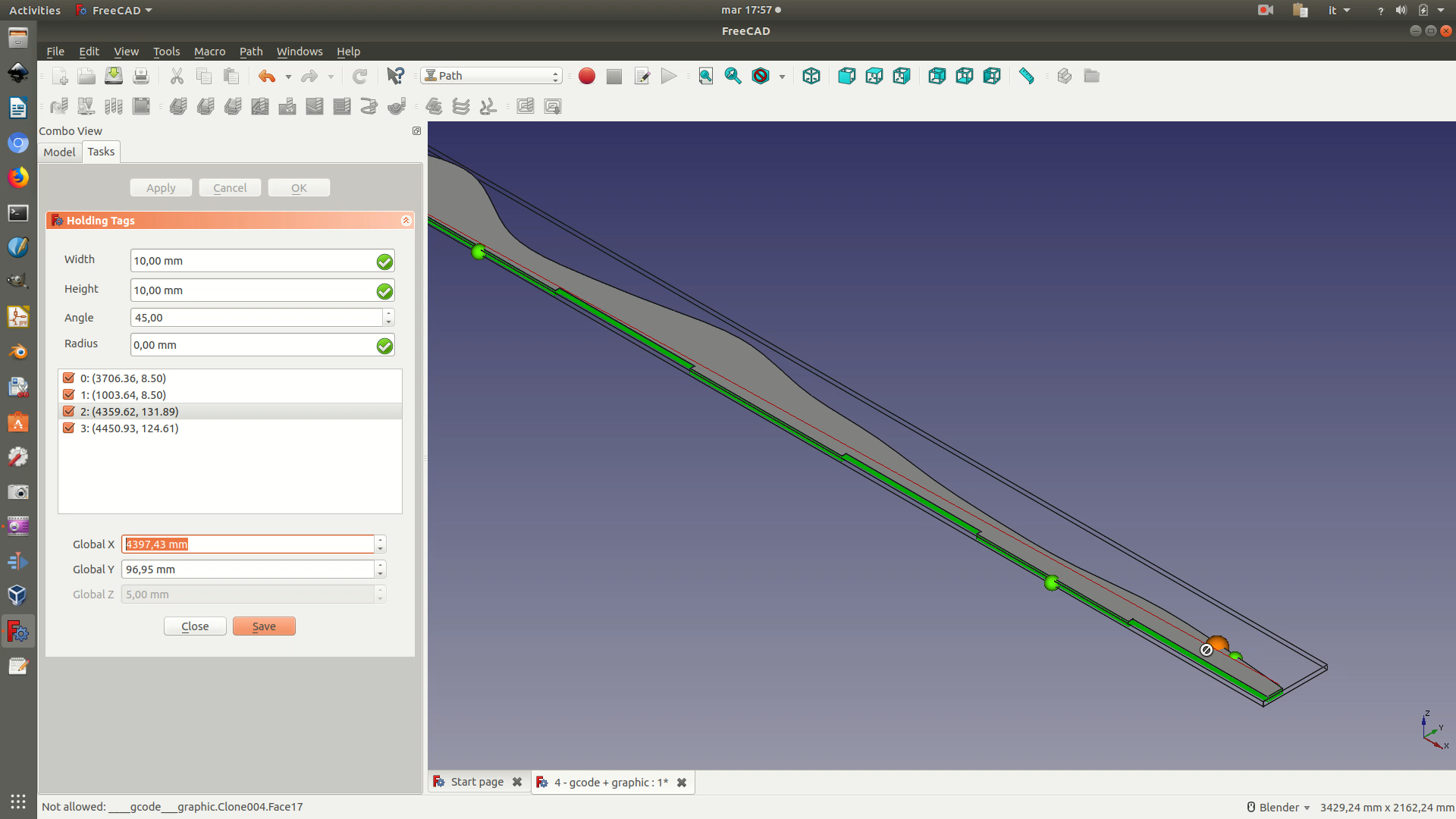Viewport: 1456px width, 819px height.
Task: Open the FreeCAD application menu in top bar
Action: click(x=115, y=10)
